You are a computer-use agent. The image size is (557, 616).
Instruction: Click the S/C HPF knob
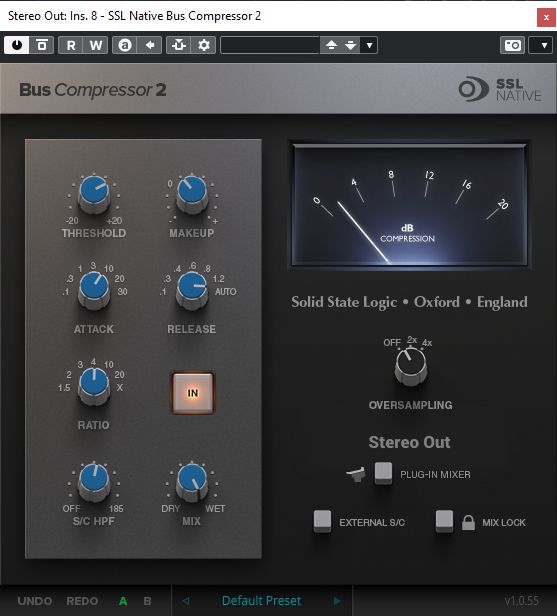94,482
